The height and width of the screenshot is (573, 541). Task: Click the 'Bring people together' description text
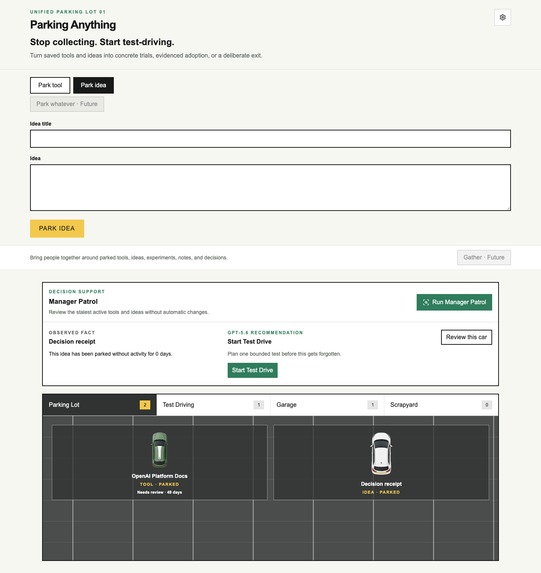pyautogui.click(x=128, y=258)
